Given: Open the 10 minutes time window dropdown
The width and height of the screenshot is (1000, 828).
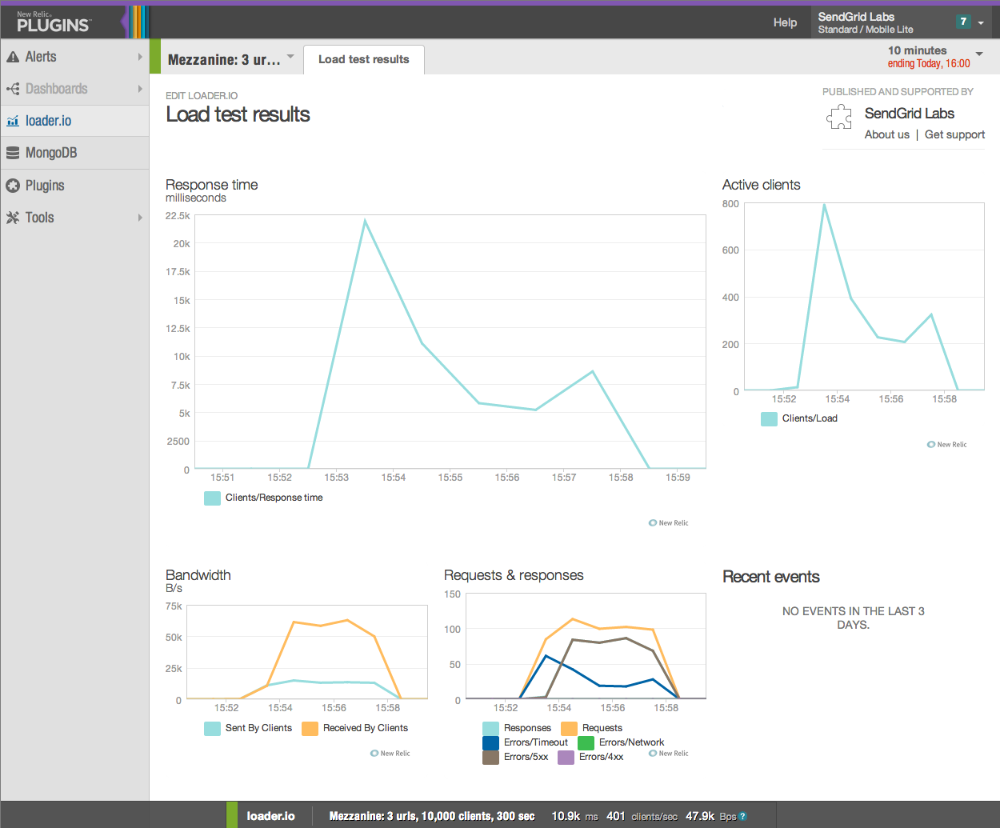Looking at the screenshot, I should tap(979, 54).
